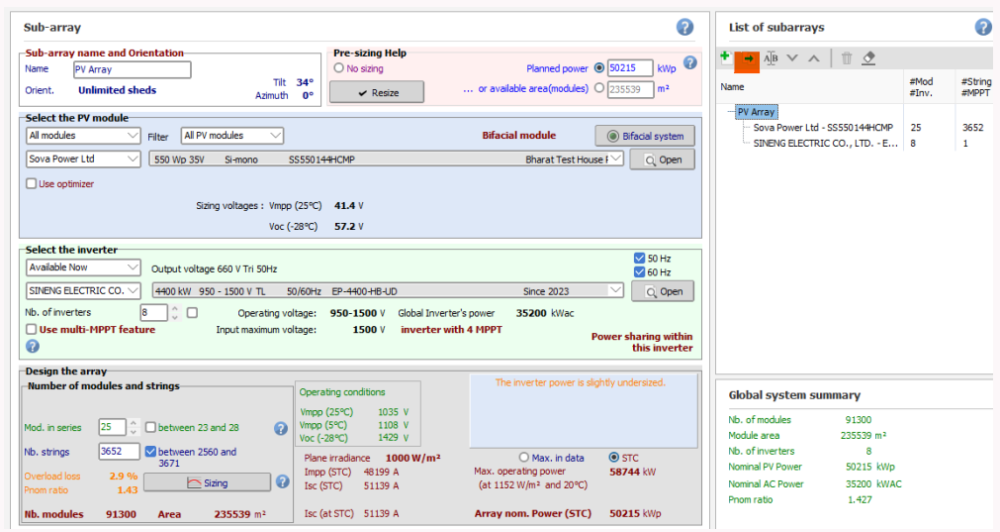Open the Sova Power Ltd manufacturer dropdown
Image resolution: width=1000 pixels, height=532 pixels.
[83, 159]
